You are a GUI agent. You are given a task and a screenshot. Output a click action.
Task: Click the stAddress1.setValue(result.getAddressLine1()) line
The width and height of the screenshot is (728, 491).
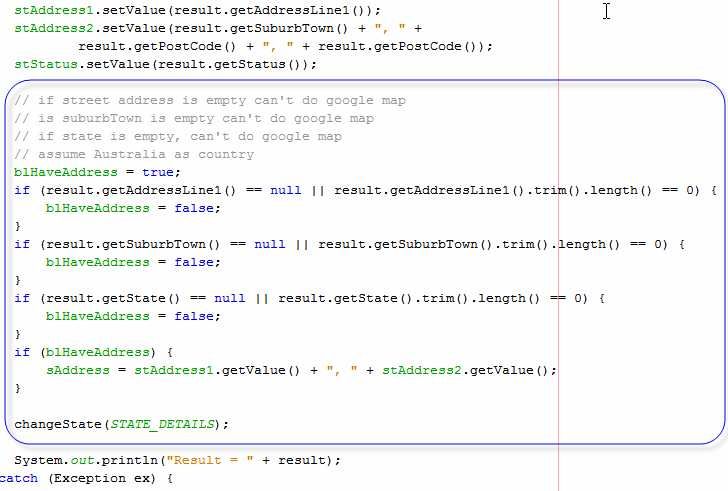coord(197,10)
